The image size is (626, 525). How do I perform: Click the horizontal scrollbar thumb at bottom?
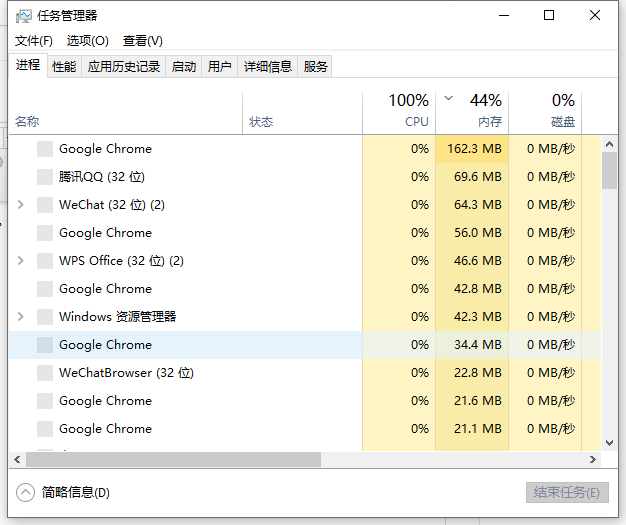pyautogui.click(x=170, y=460)
